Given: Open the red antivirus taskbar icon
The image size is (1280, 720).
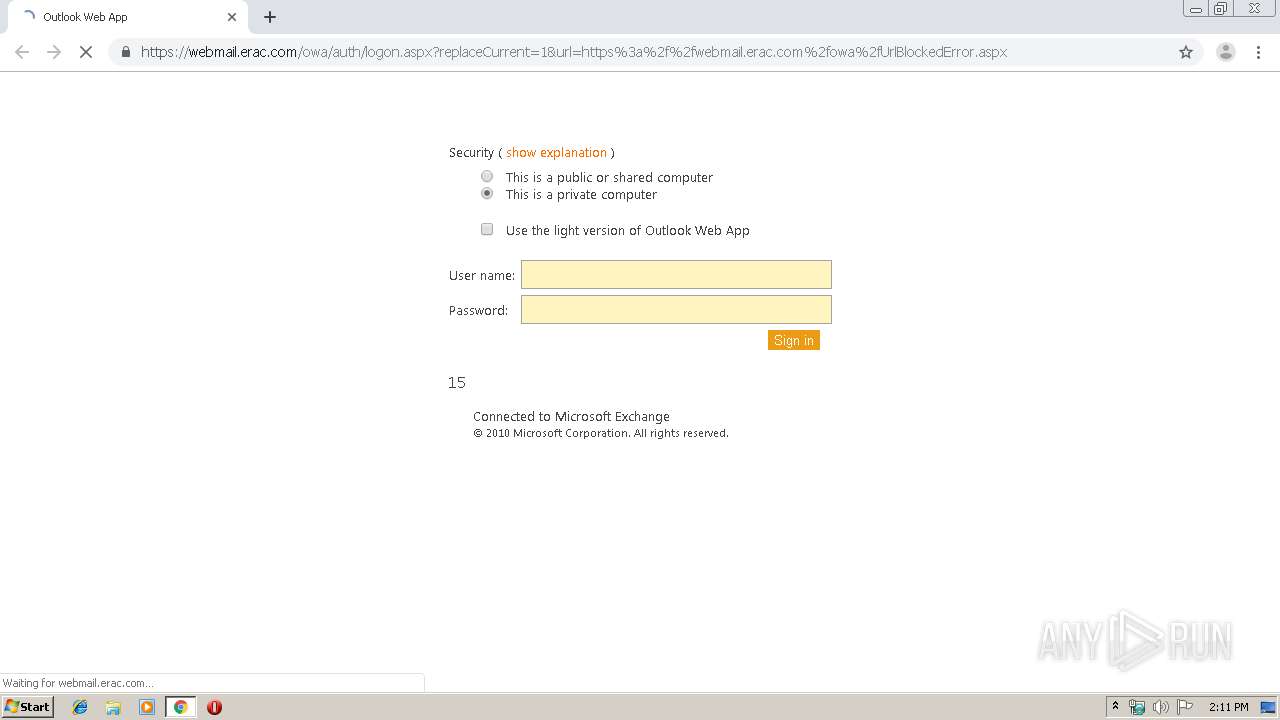Looking at the screenshot, I should tap(214, 707).
